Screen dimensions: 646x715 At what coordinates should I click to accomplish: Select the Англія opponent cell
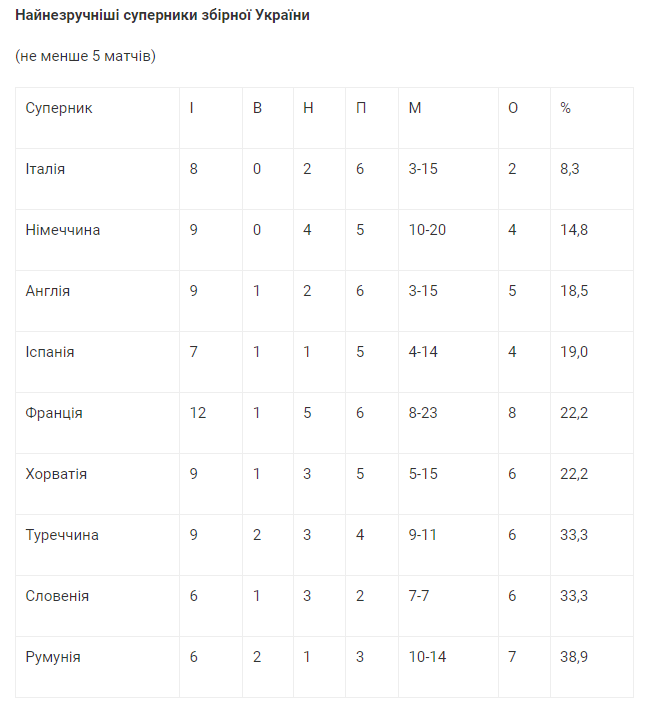pyautogui.click(x=47, y=291)
